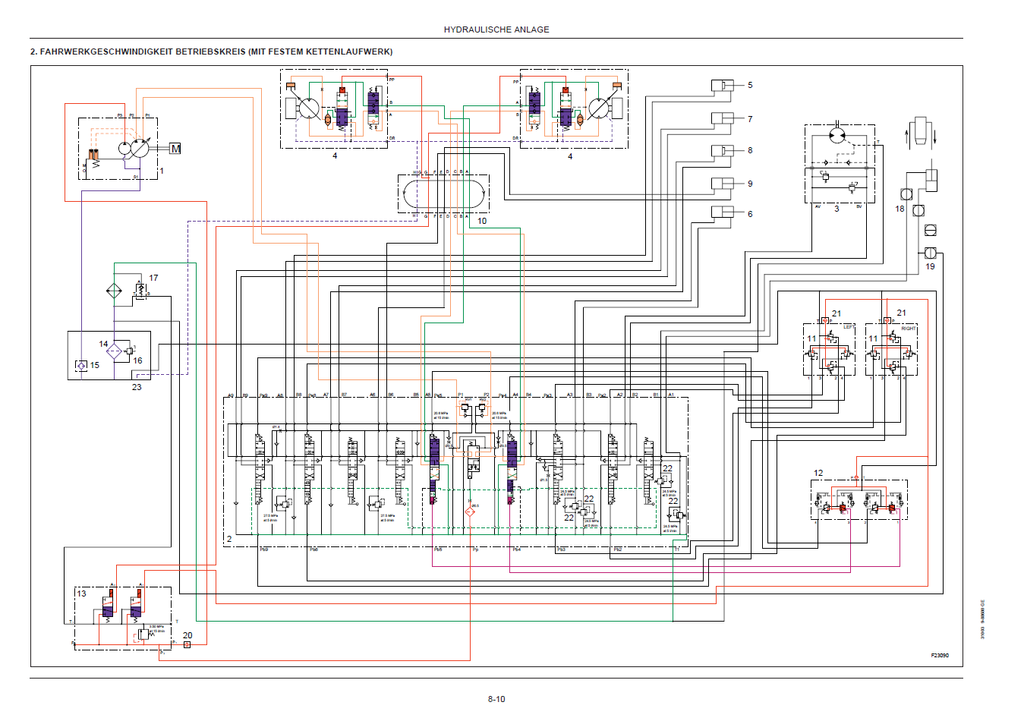Click the page number 8-10

(x=496, y=699)
